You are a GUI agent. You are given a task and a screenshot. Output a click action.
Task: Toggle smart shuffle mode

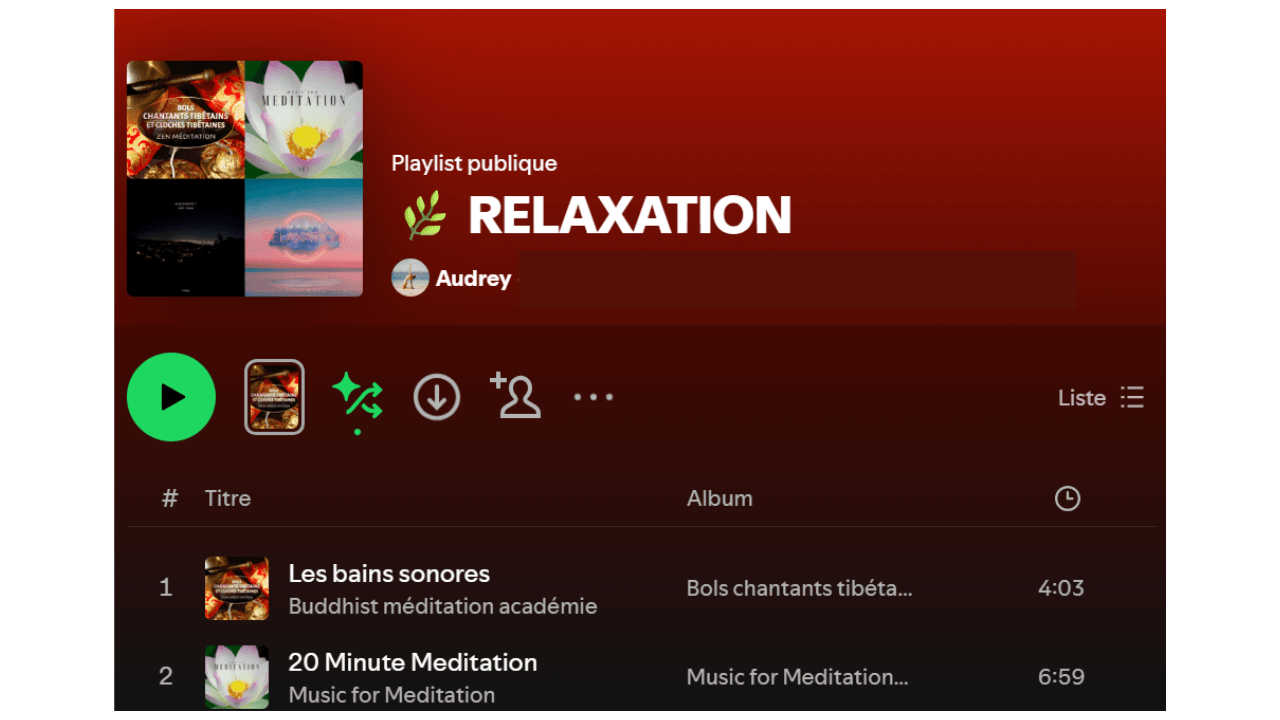pyautogui.click(x=357, y=397)
